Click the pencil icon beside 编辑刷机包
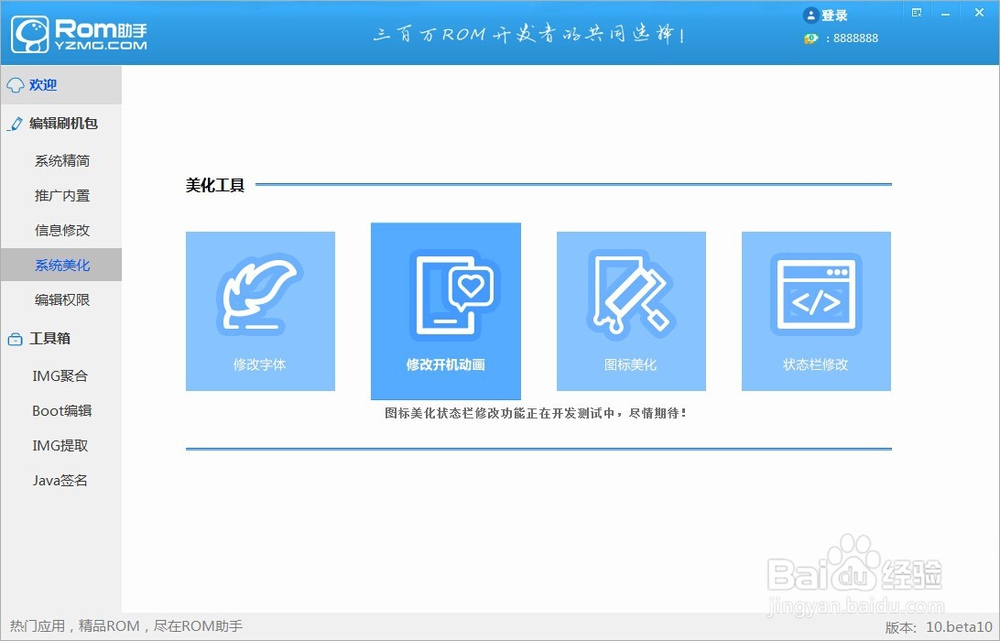Screen dimensions: 1000x641 13,123
